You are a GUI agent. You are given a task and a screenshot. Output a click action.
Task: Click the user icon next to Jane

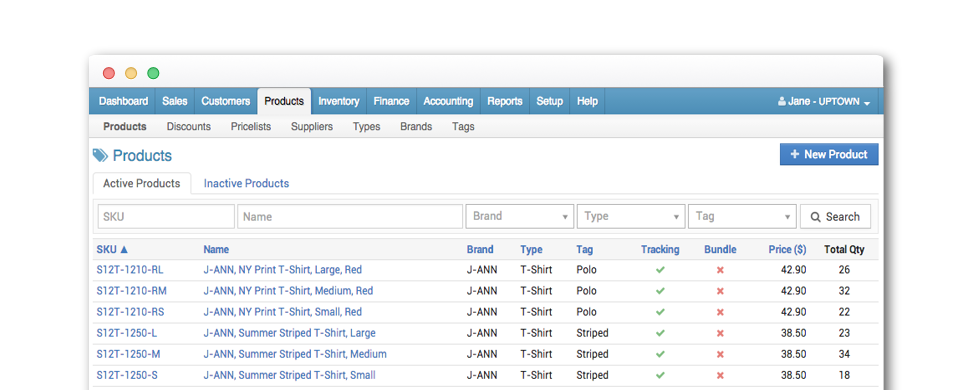coord(781,101)
